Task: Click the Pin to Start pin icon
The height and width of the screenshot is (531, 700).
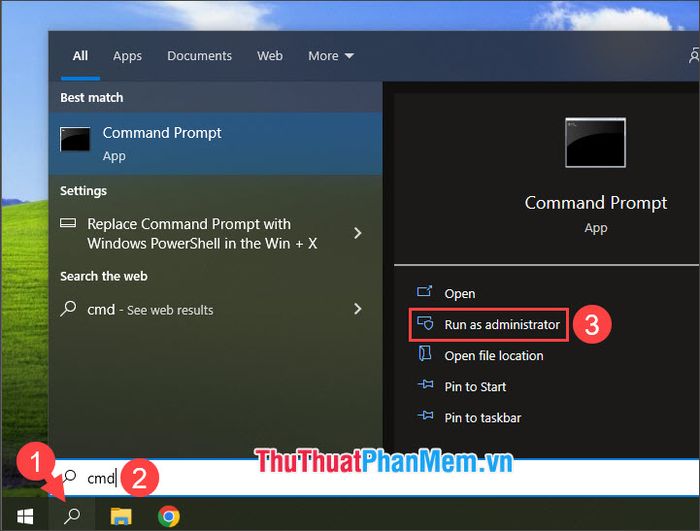Action: 425,385
